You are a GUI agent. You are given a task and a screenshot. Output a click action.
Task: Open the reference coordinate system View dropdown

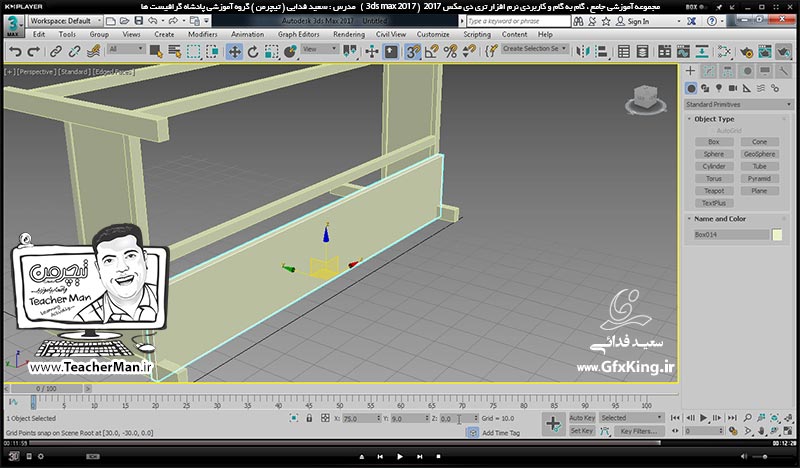click(x=319, y=49)
